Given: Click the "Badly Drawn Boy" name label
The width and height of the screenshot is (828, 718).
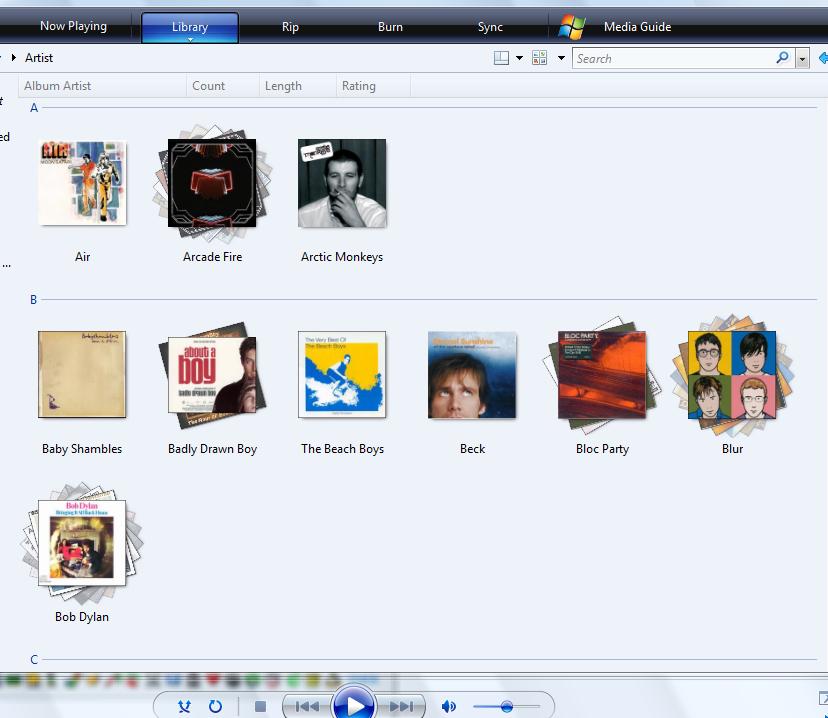Looking at the screenshot, I should (x=212, y=449).
